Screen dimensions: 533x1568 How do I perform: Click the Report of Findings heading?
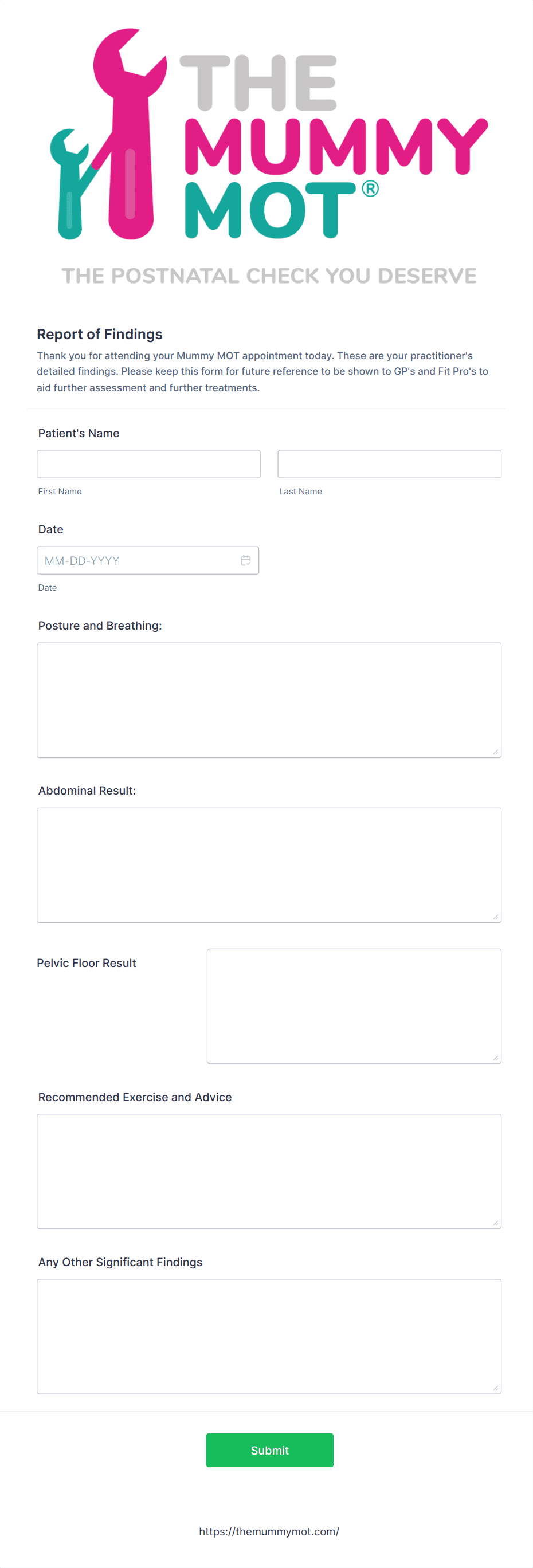100,334
